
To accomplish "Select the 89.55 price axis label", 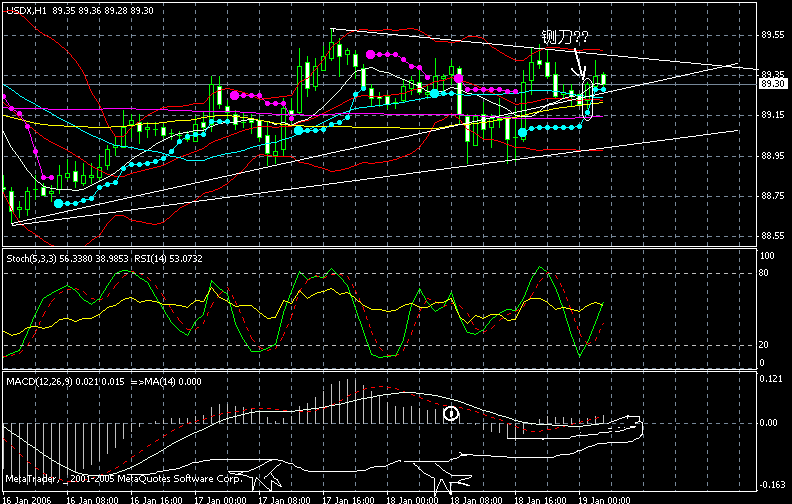I will (x=773, y=35).
